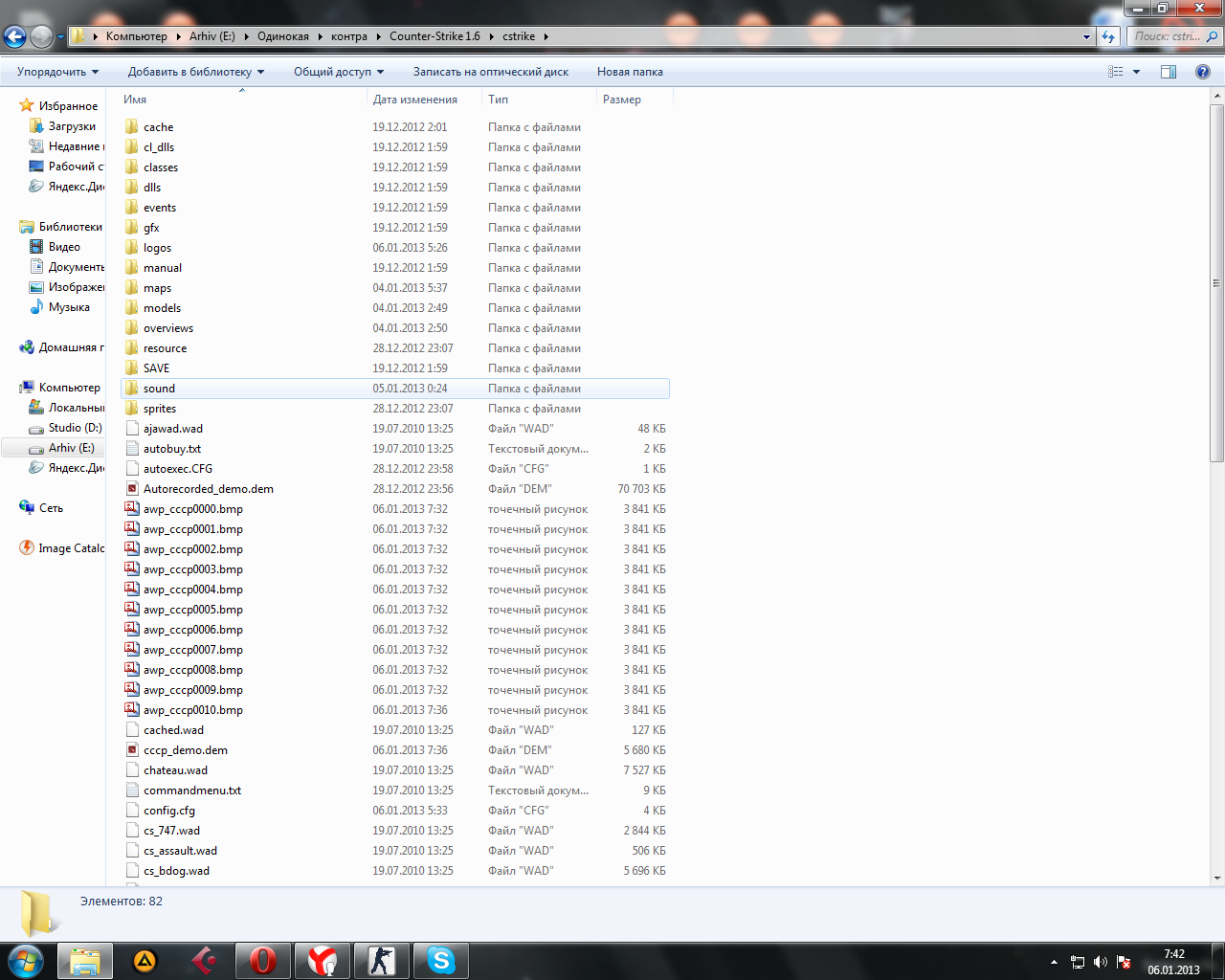This screenshot has height=980, width=1225.
Task: Open Studio (D:) drive in navigation pane
Action: coord(75,428)
